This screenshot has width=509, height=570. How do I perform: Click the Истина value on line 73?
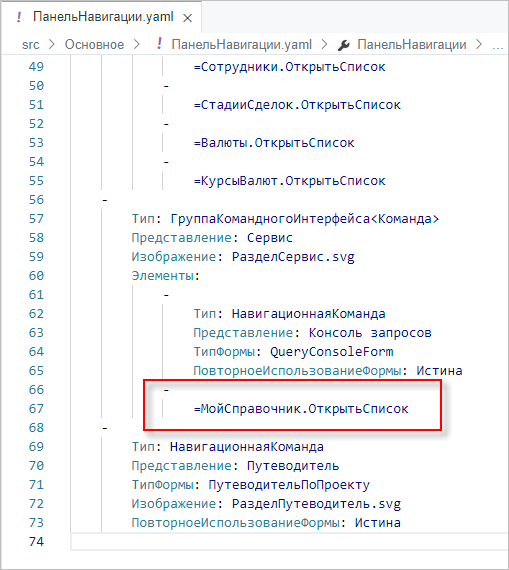[378, 523]
